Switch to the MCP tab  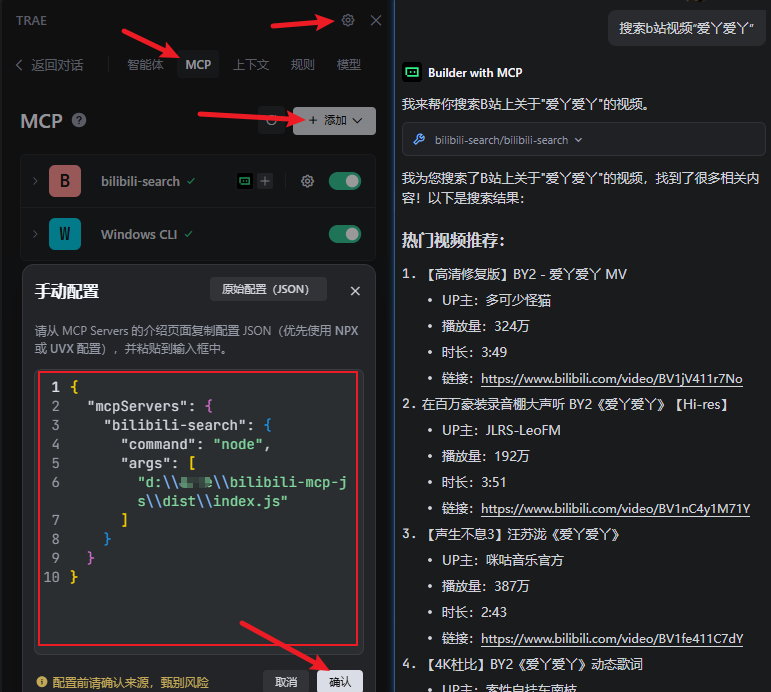click(x=198, y=64)
